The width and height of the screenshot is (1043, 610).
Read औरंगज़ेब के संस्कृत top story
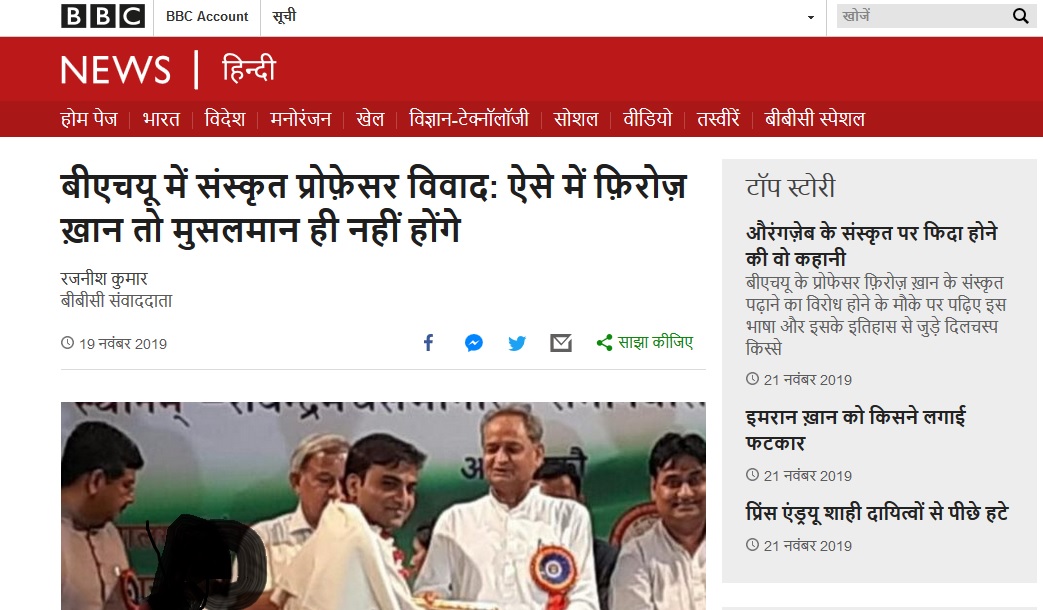click(871, 245)
